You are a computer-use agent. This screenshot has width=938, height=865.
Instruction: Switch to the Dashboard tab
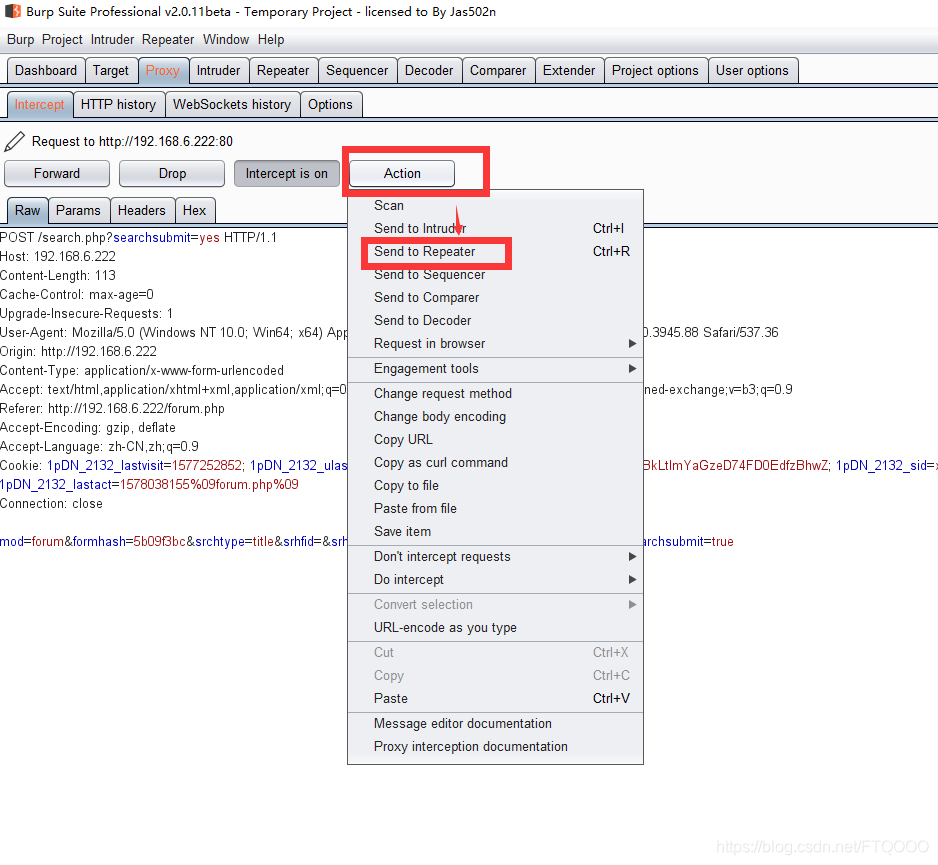[x=46, y=71]
